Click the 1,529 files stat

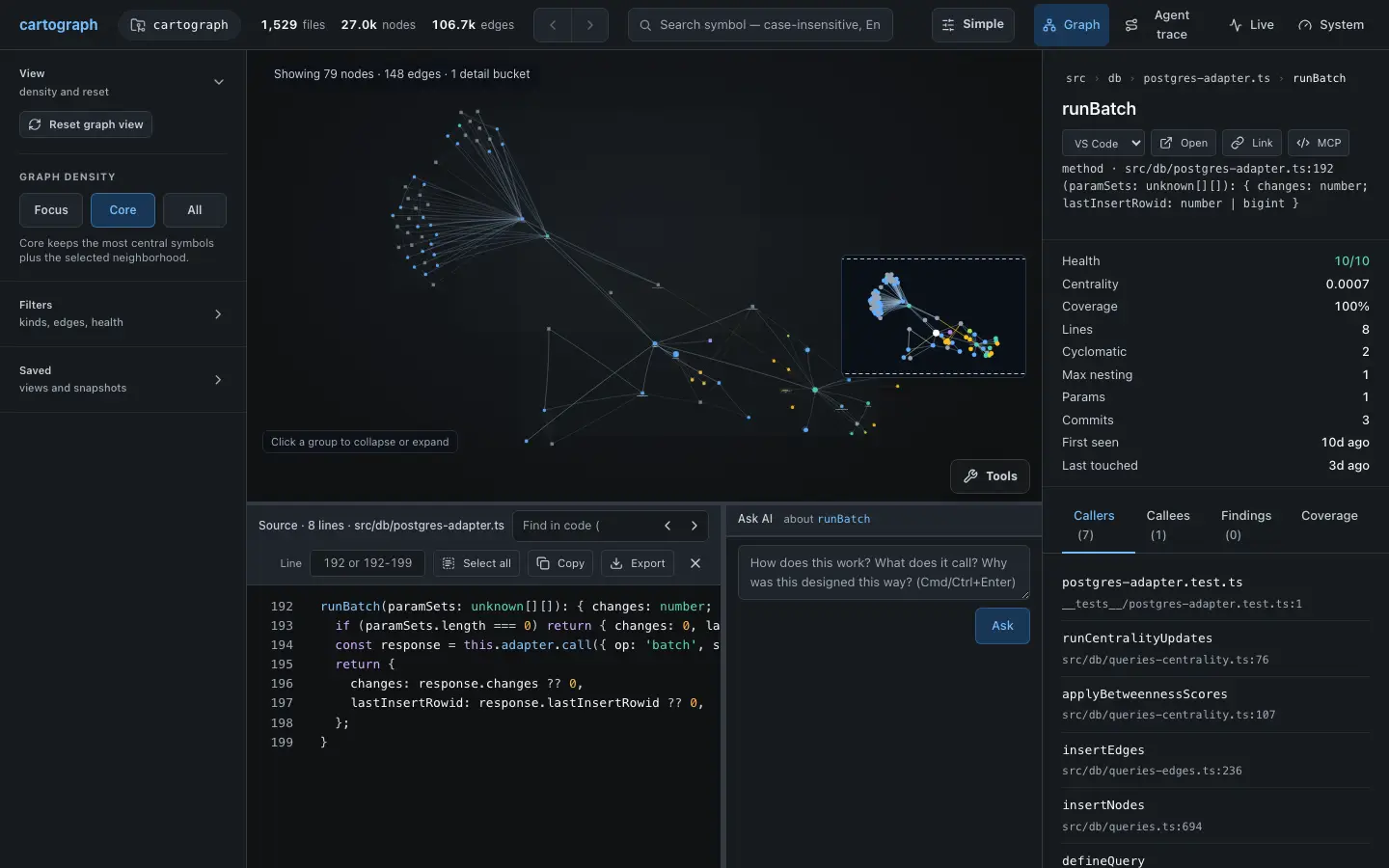click(x=293, y=25)
